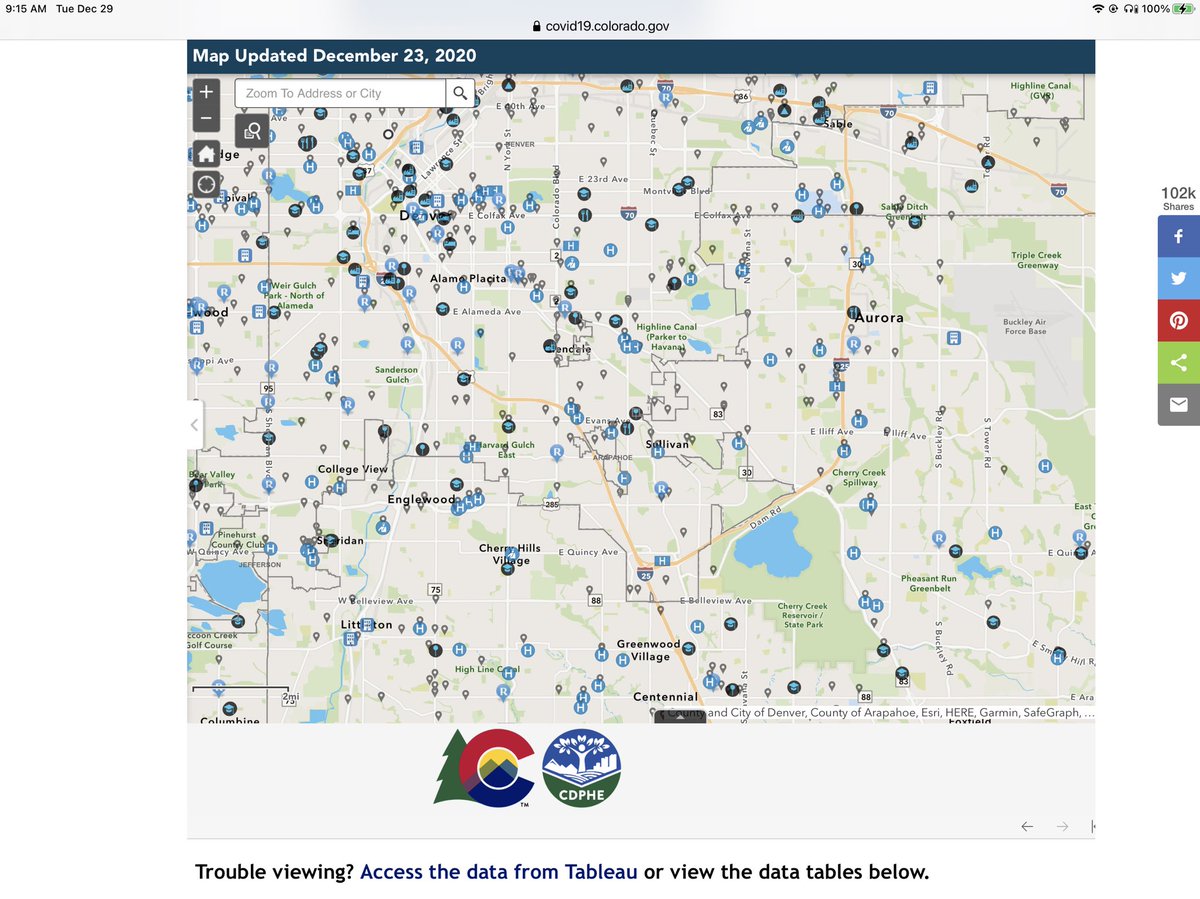The image size is (1200, 899).
Task: Click the building marker beside Buckley Air Force Base
Action: (953, 337)
